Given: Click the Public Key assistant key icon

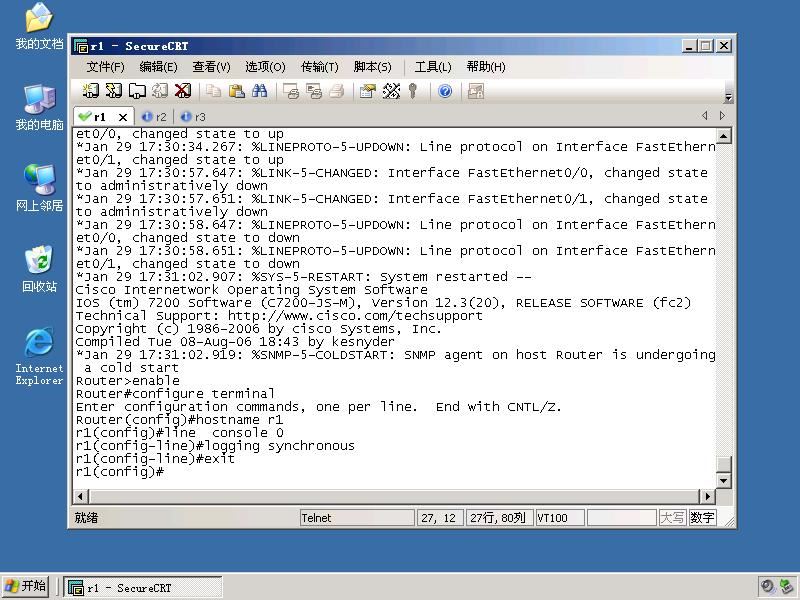Looking at the screenshot, I should (413, 91).
